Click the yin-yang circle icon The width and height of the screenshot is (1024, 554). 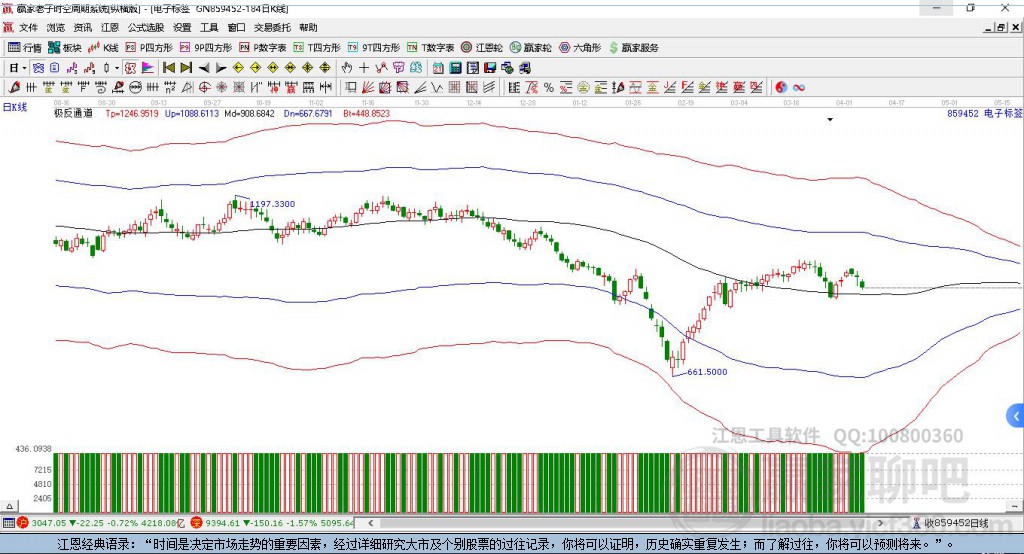click(x=781, y=88)
